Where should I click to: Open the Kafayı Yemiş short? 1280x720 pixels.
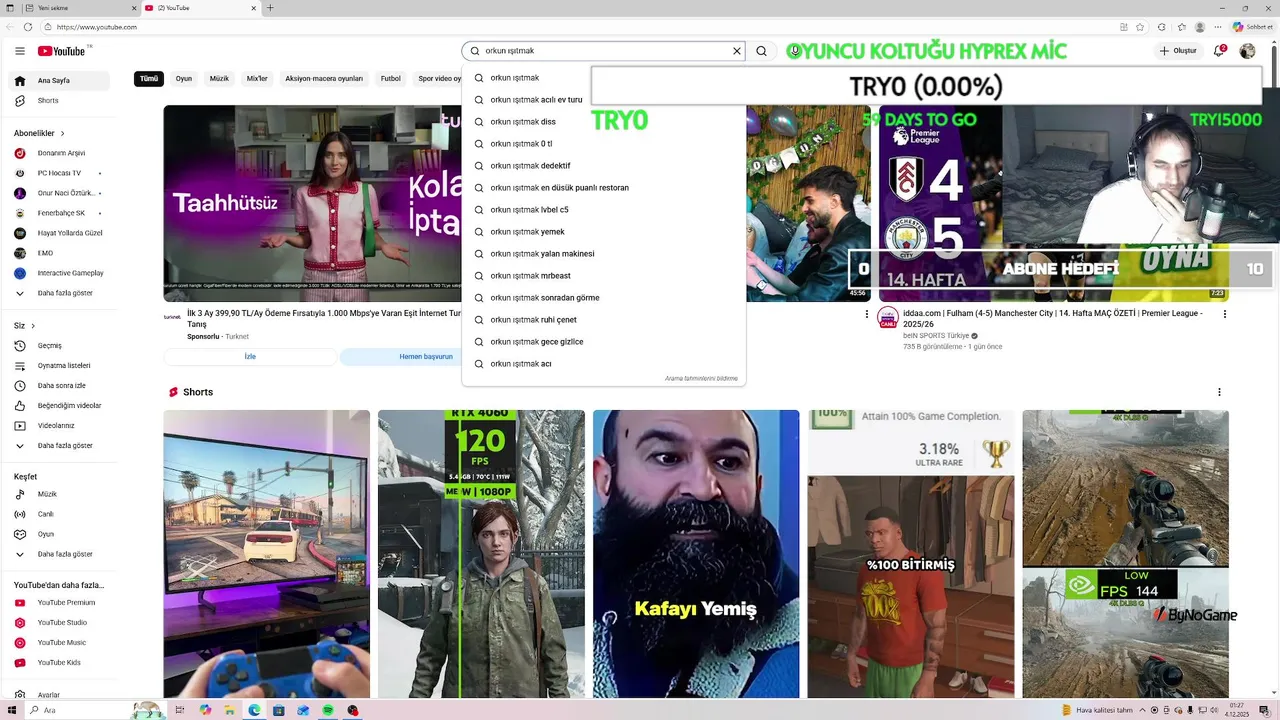tap(696, 554)
